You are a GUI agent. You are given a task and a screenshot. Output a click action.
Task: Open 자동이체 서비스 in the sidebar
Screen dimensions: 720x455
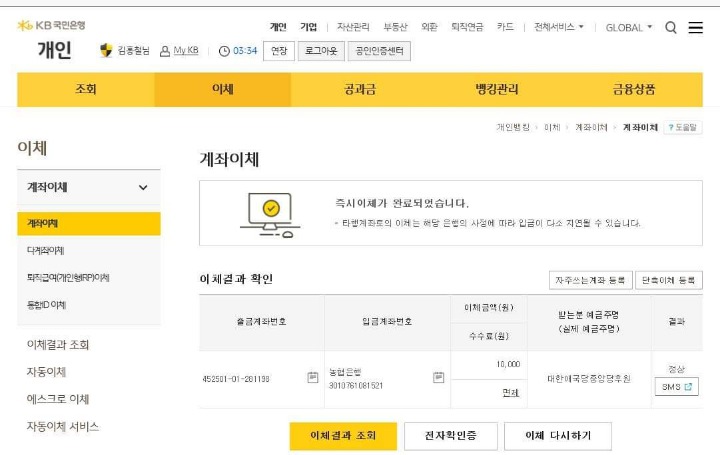(x=62, y=426)
